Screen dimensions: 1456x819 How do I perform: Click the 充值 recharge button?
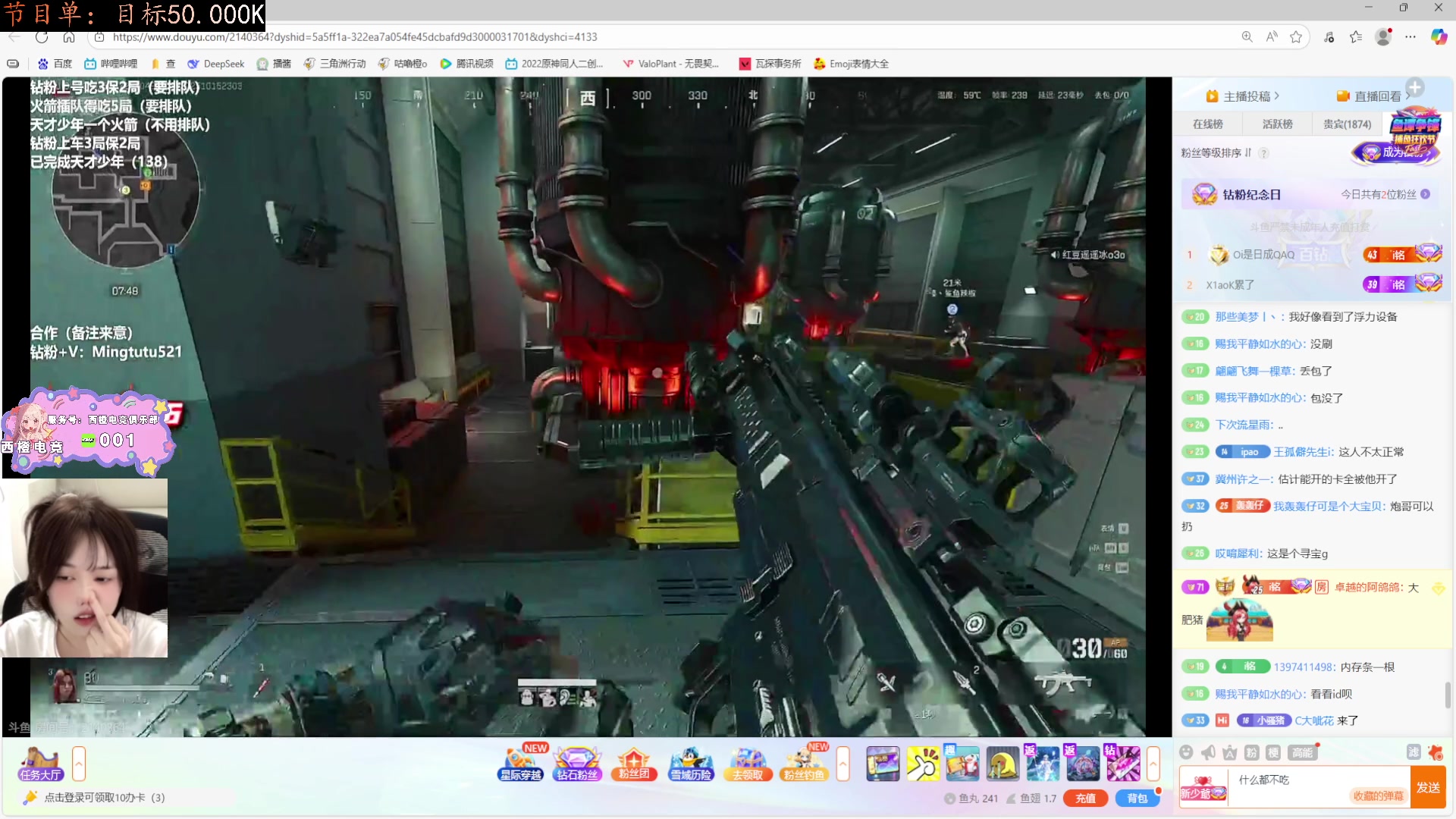(x=1085, y=798)
